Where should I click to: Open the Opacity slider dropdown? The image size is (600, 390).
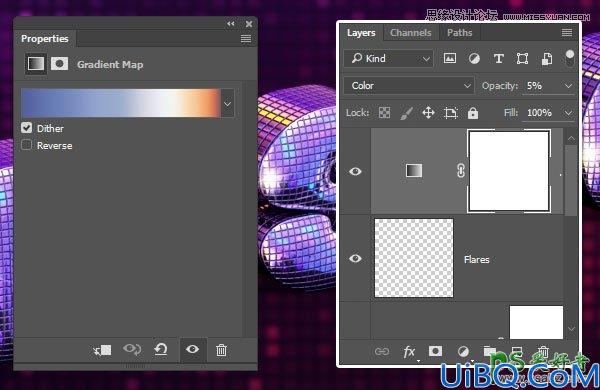[x=569, y=86]
